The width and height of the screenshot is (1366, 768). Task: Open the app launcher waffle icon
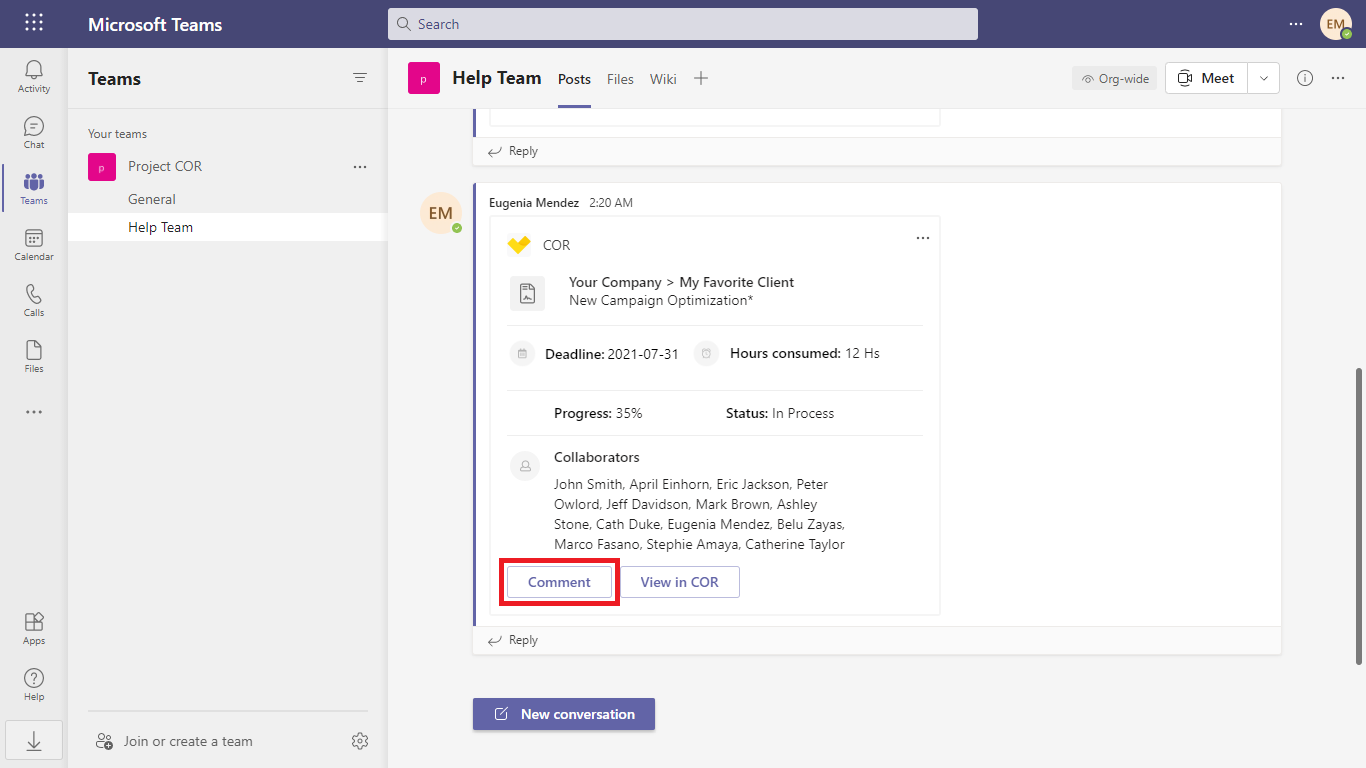[x=34, y=23]
